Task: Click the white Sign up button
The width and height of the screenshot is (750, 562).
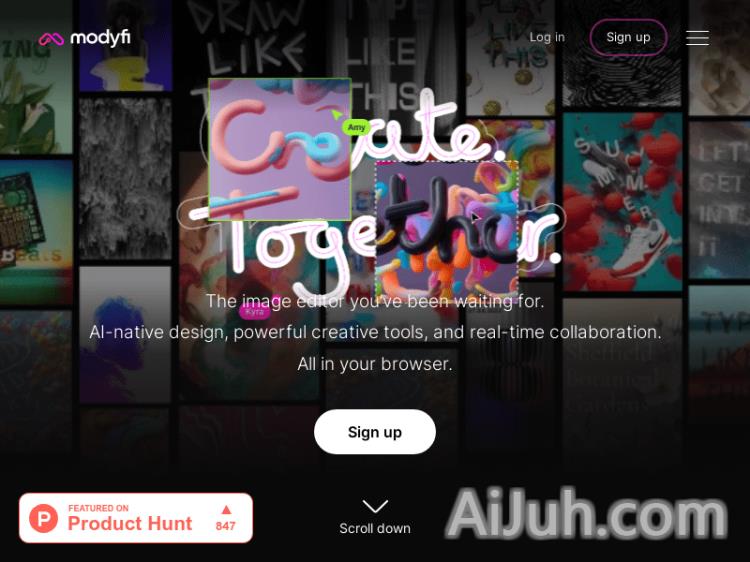Action: [375, 432]
